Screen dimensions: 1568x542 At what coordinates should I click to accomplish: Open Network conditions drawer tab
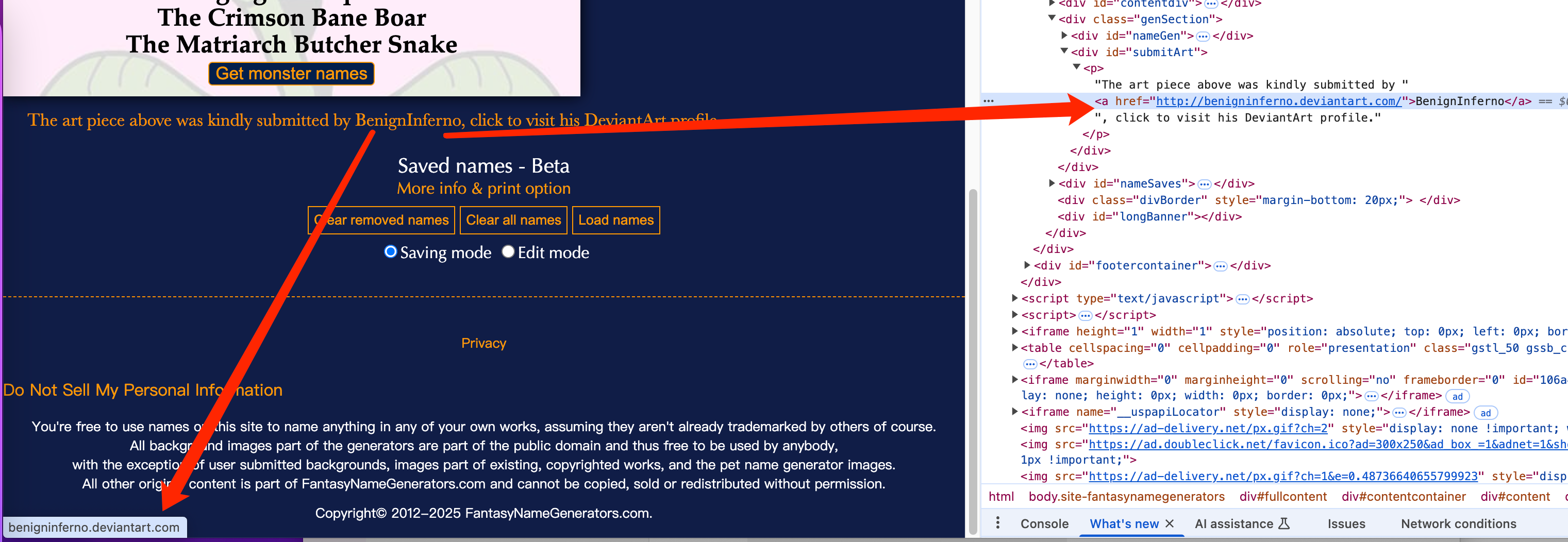[x=1458, y=524]
